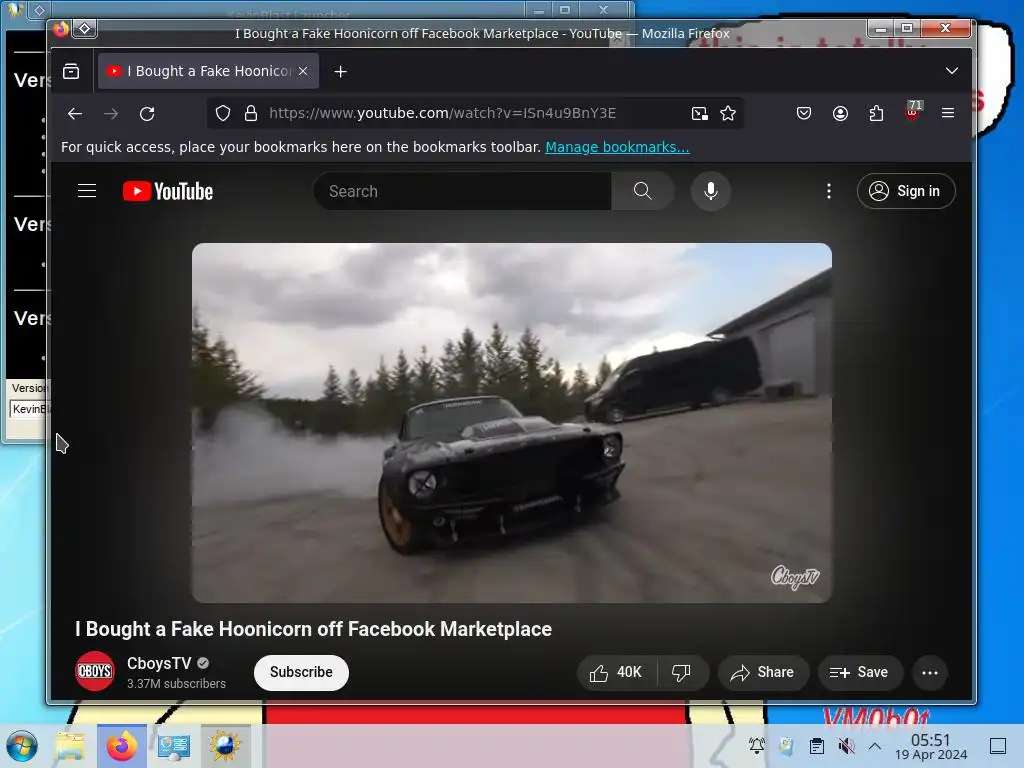Image resolution: width=1024 pixels, height=768 pixels.
Task: Sign in to YouTube
Action: point(906,191)
